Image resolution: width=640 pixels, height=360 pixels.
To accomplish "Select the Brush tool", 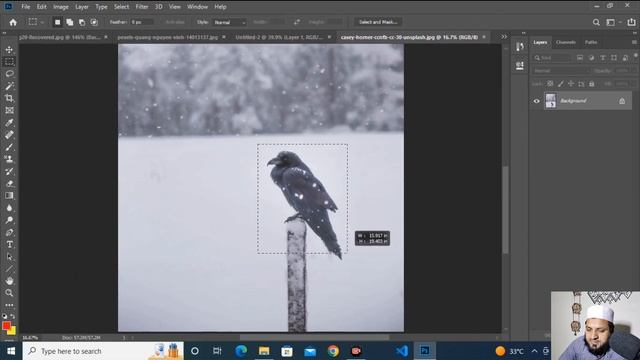I will coord(9,147).
